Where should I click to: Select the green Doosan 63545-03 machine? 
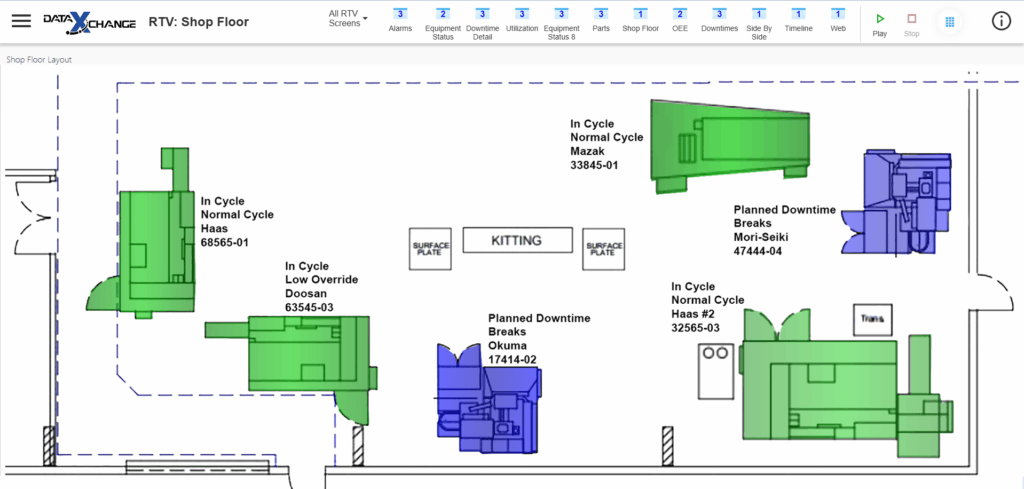click(300, 356)
